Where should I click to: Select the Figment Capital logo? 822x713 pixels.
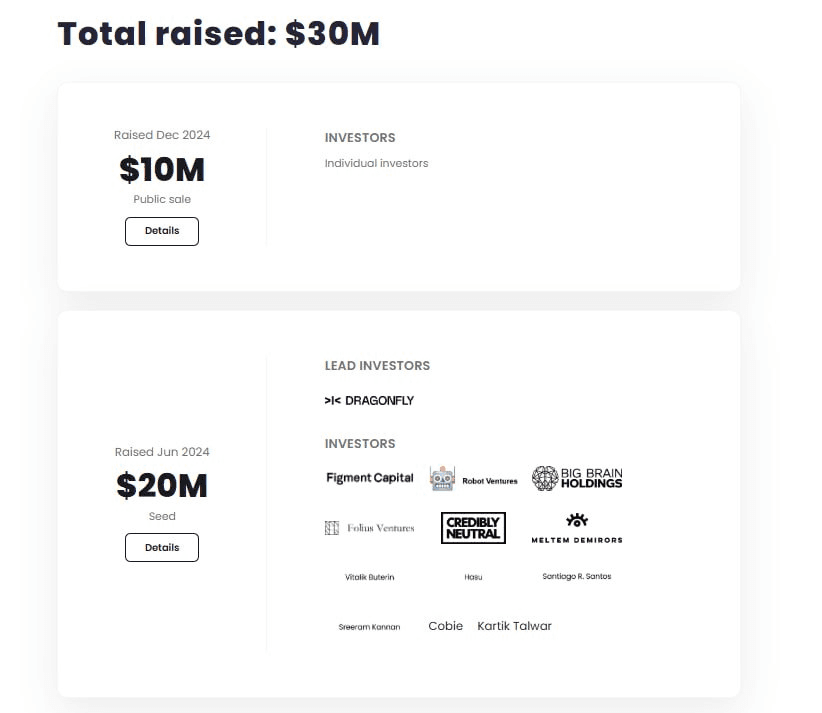[x=370, y=478]
